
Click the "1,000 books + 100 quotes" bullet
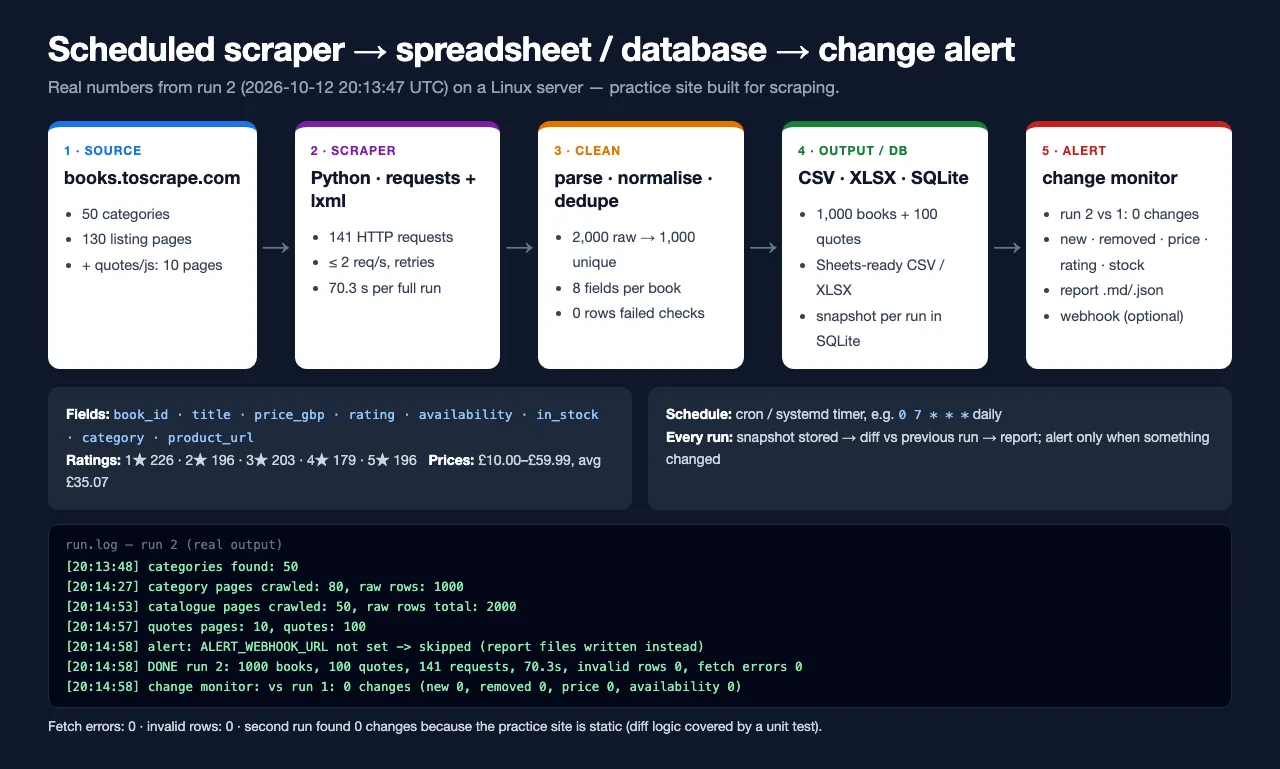[x=877, y=226]
